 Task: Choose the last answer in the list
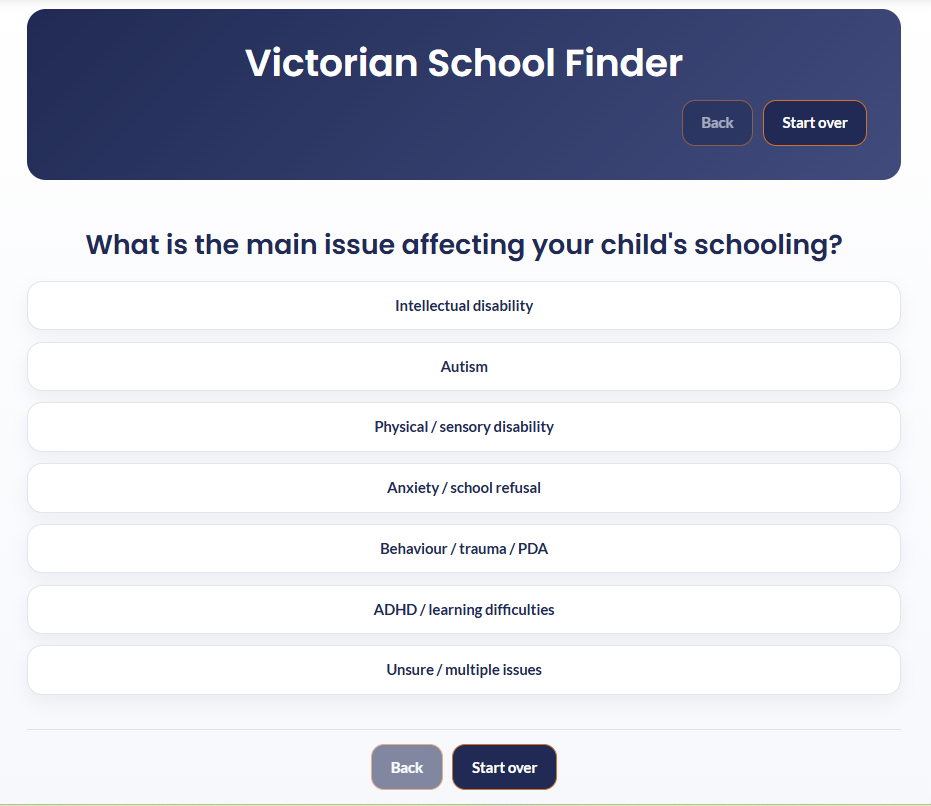pos(464,669)
